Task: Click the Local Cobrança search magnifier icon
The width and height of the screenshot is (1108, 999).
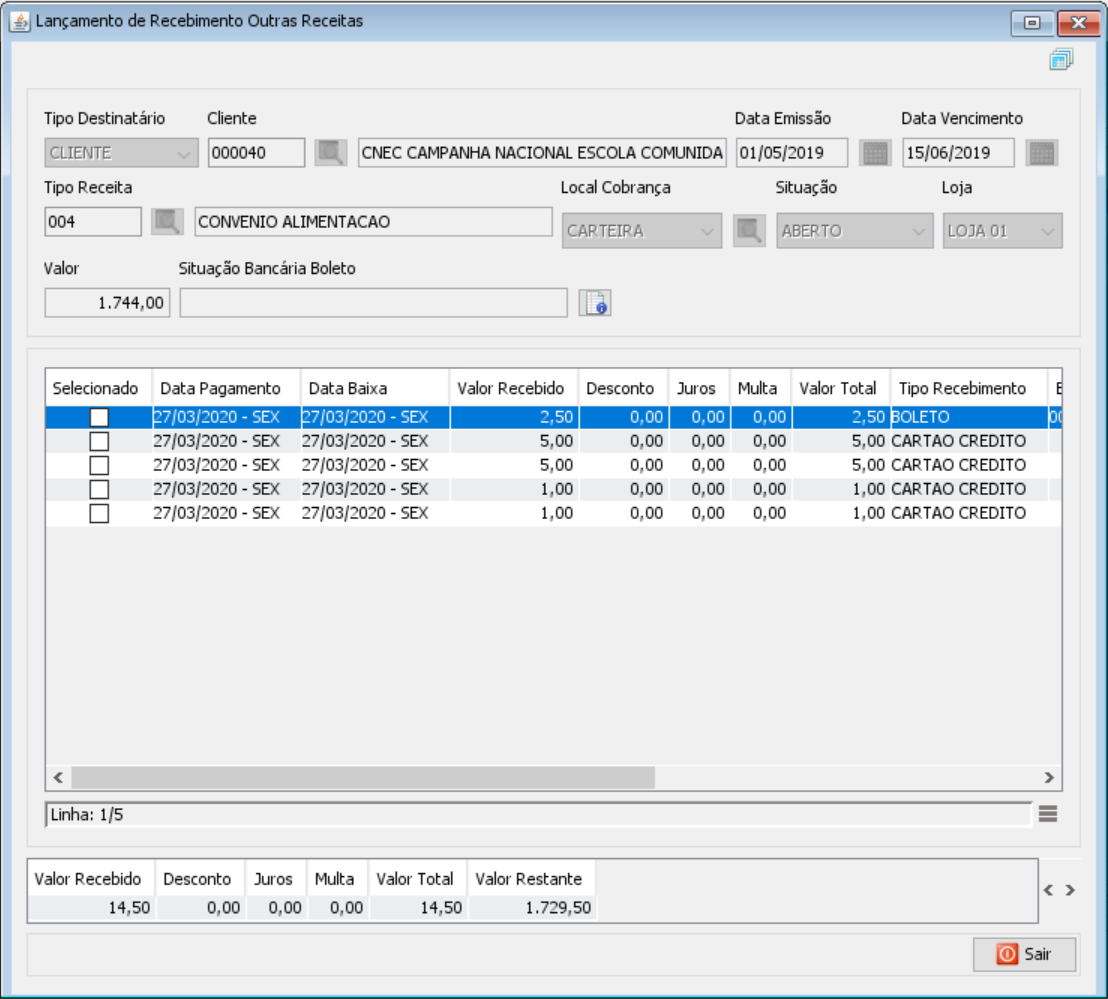Action: tap(748, 230)
